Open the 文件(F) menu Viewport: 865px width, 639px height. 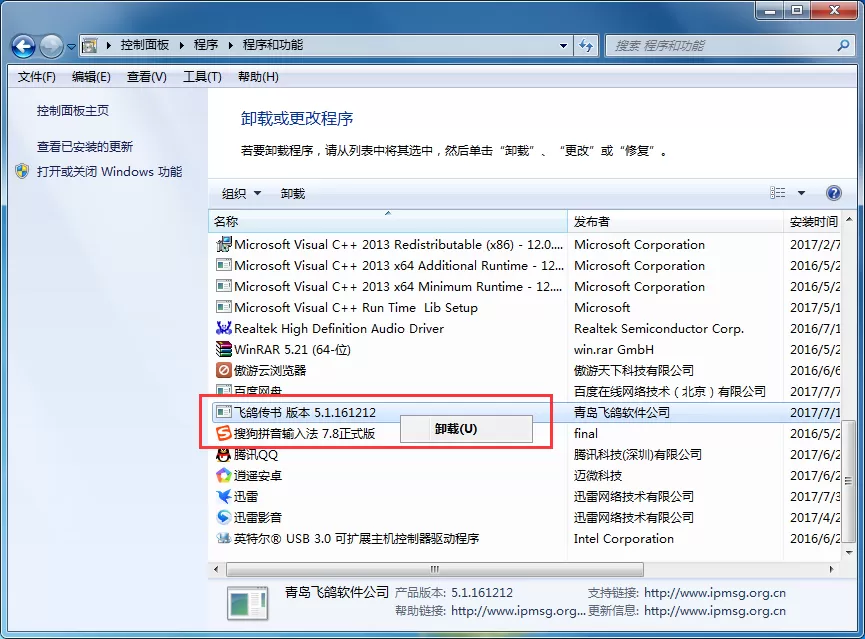pos(36,77)
